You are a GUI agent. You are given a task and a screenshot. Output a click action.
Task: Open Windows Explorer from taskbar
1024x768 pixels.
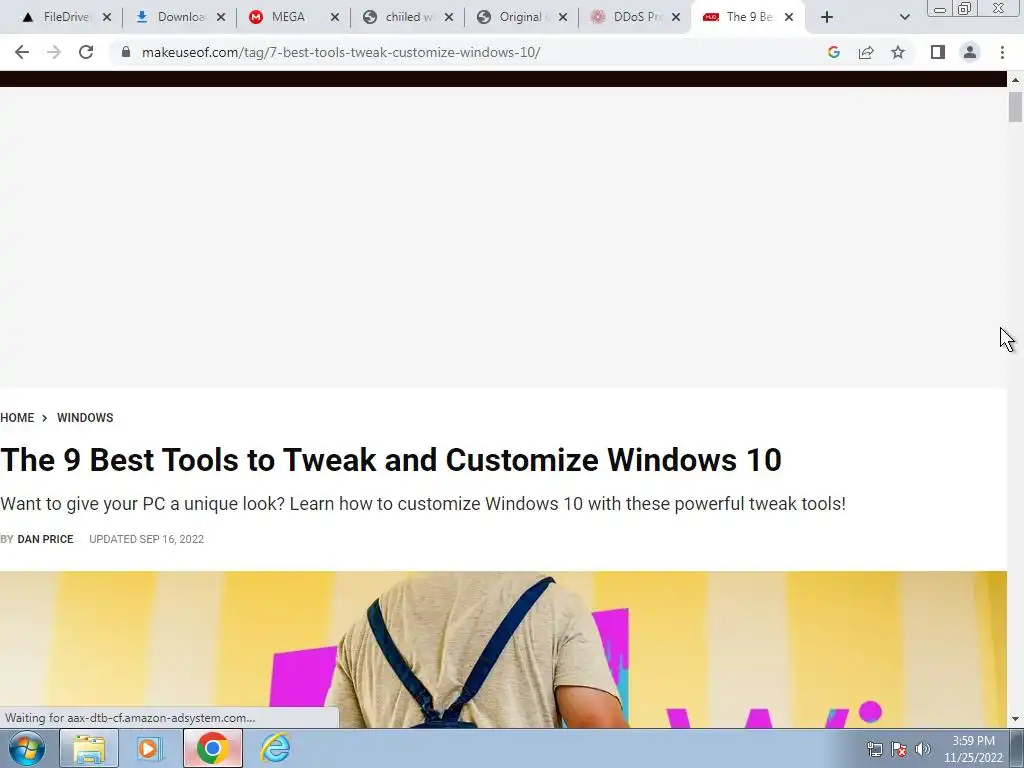(x=89, y=748)
